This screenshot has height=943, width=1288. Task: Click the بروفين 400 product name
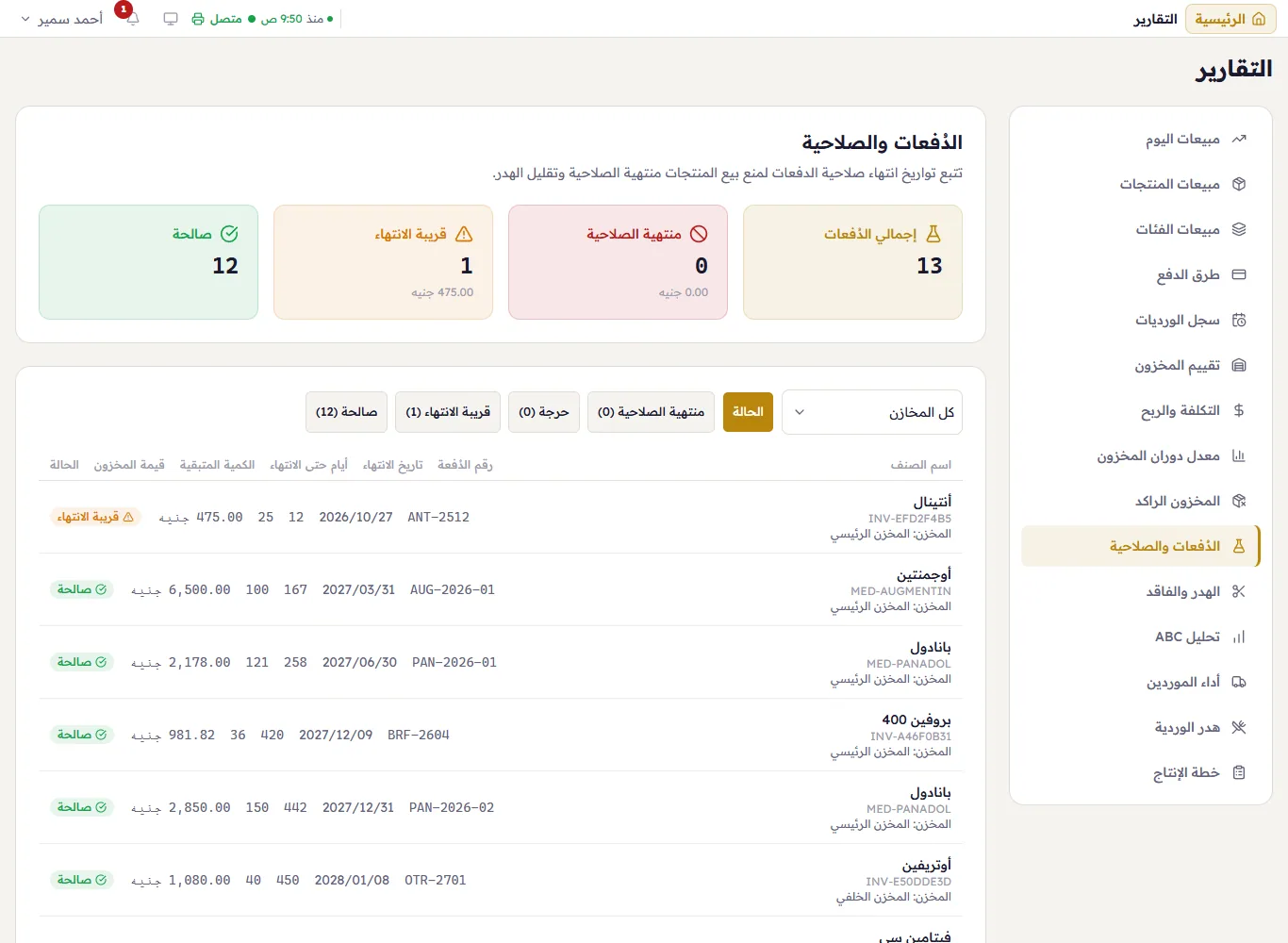pos(916,720)
